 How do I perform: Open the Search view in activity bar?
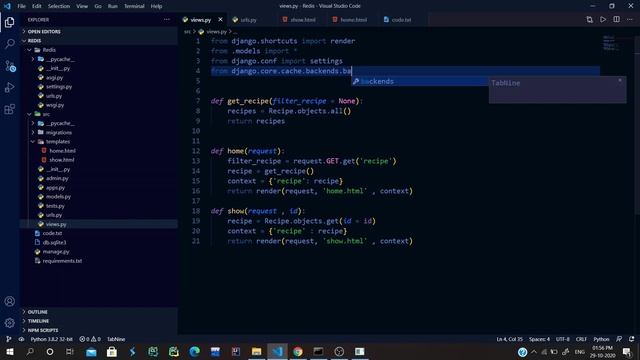(x=10, y=44)
